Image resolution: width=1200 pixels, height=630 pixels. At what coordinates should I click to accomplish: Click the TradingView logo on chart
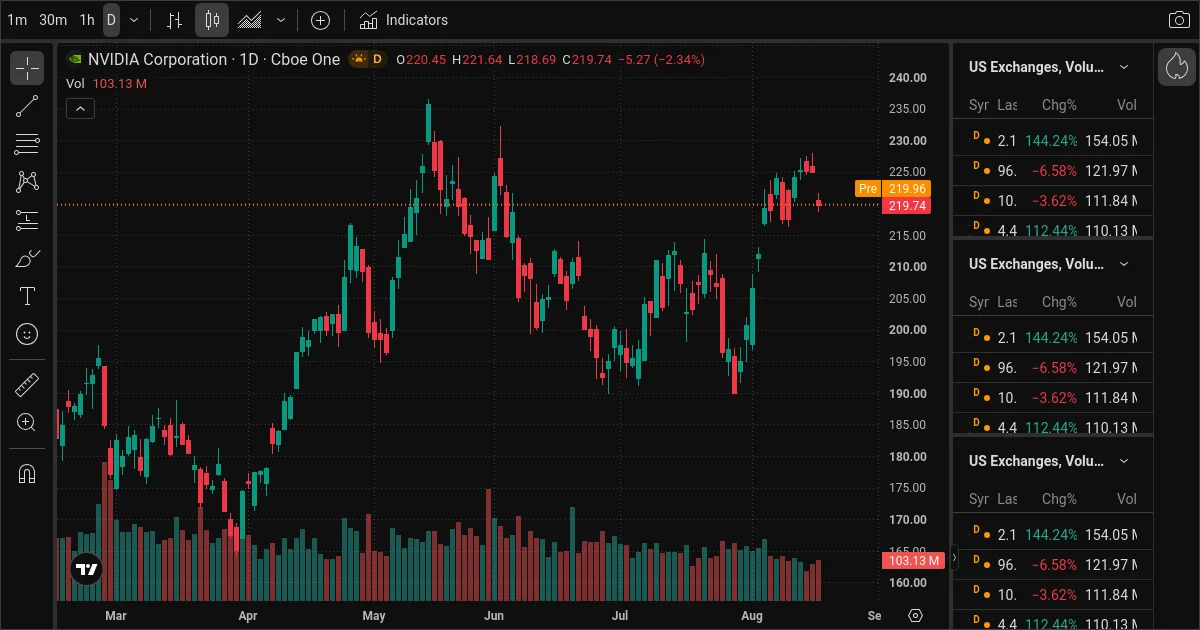87,570
